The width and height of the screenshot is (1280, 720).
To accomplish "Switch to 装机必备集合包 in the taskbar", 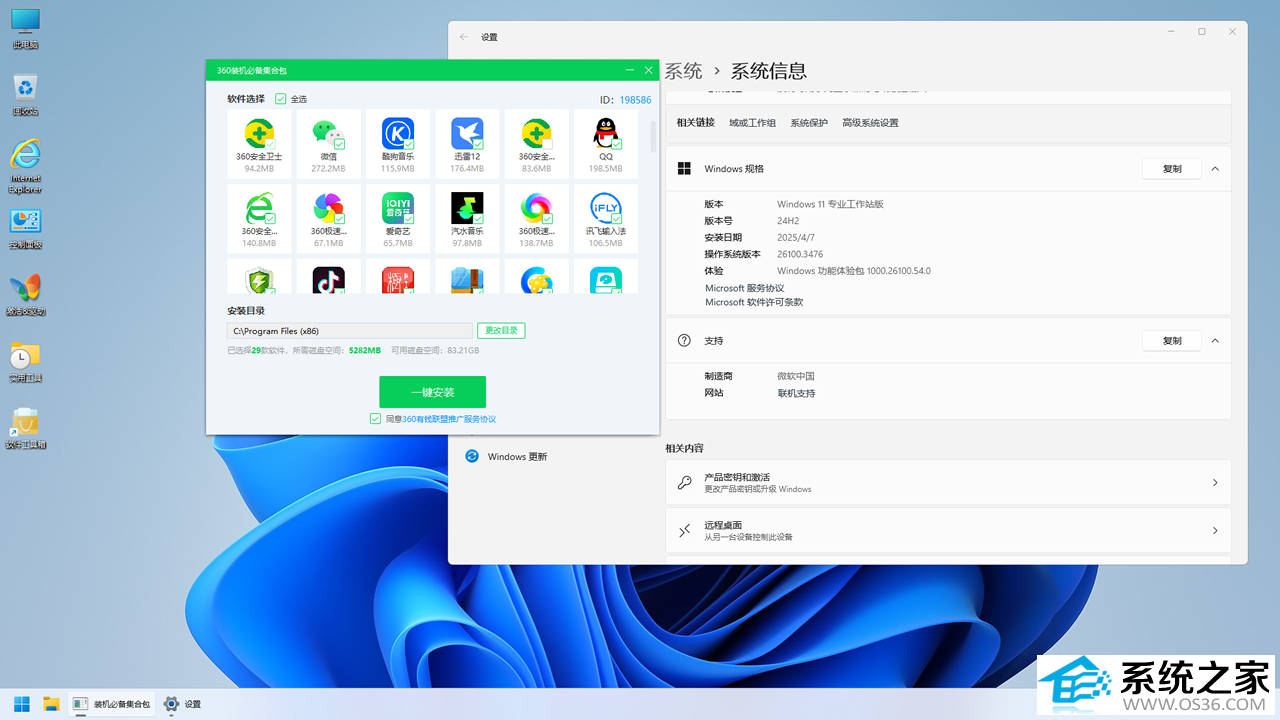I will [x=112, y=704].
